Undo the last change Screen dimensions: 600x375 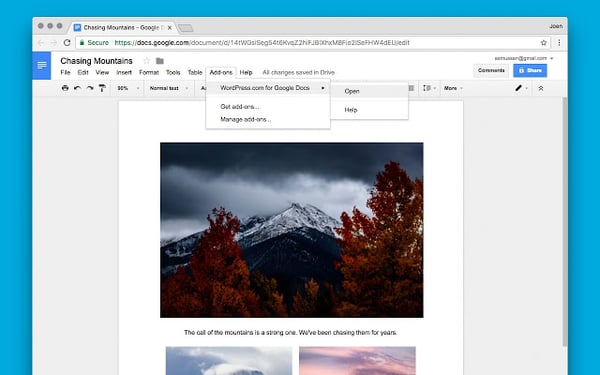click(77, 88)
